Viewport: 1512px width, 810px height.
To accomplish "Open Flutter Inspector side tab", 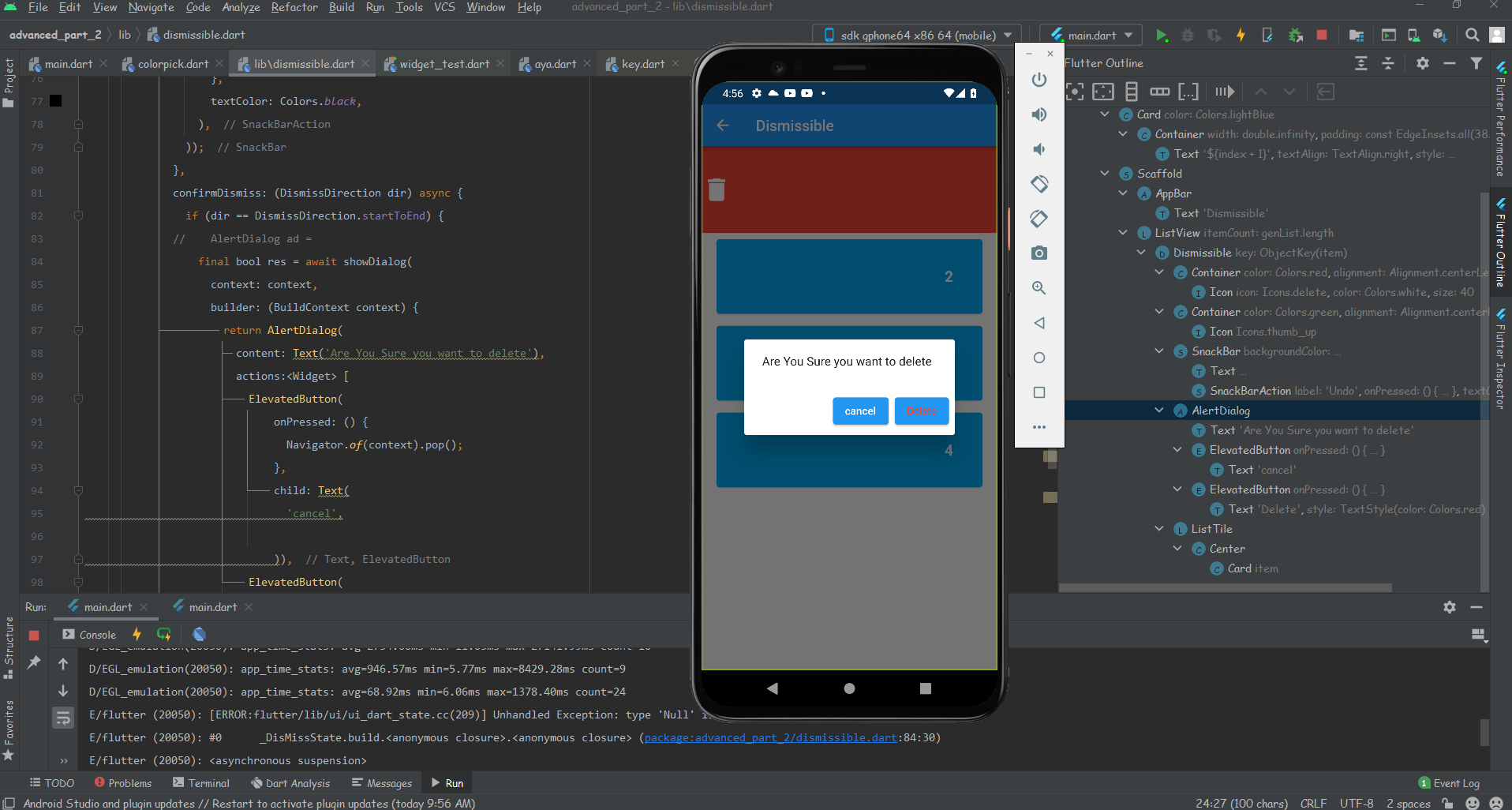I will 1500,359.
